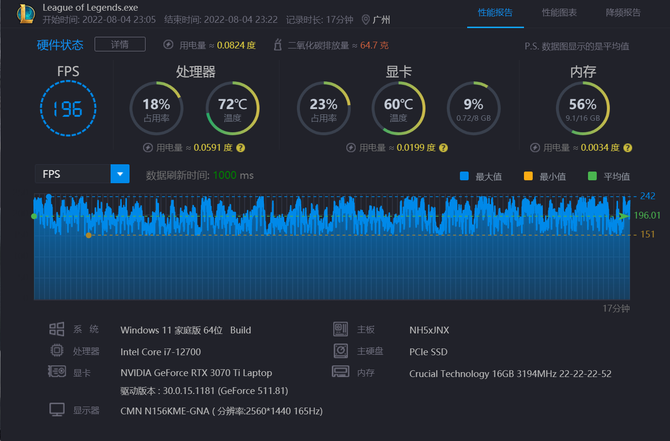The width and height of the screenshot is (670, 441).
Task: Click the total power usage icon
Action: pyautogui.click(x=168, y=44)
